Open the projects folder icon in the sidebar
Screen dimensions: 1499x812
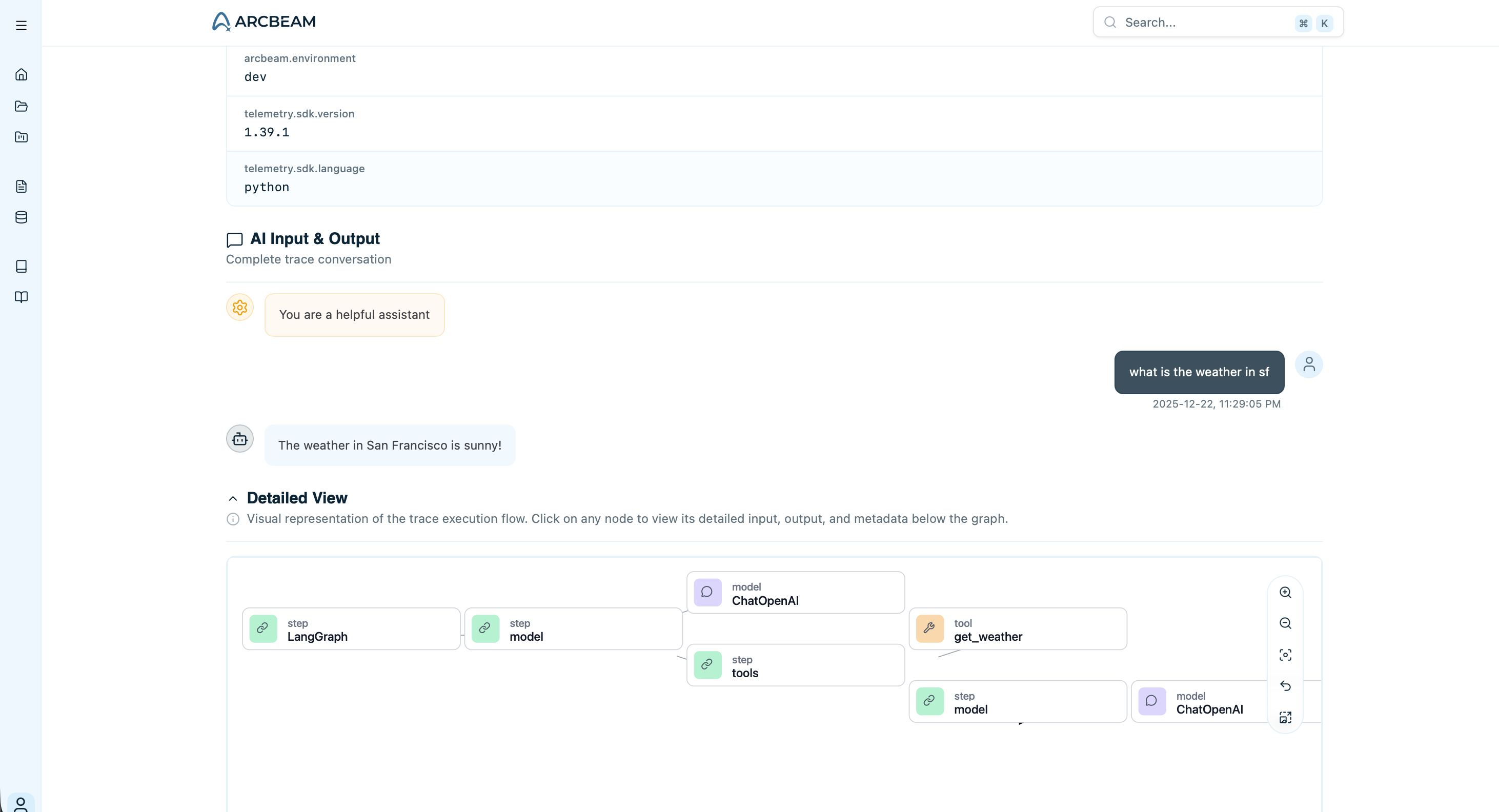pos(21,106)
